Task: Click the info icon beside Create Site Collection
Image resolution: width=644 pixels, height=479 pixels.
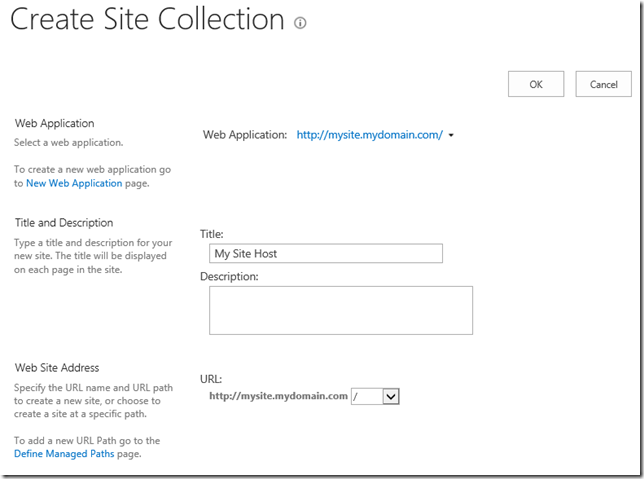Action: [300, 23]
